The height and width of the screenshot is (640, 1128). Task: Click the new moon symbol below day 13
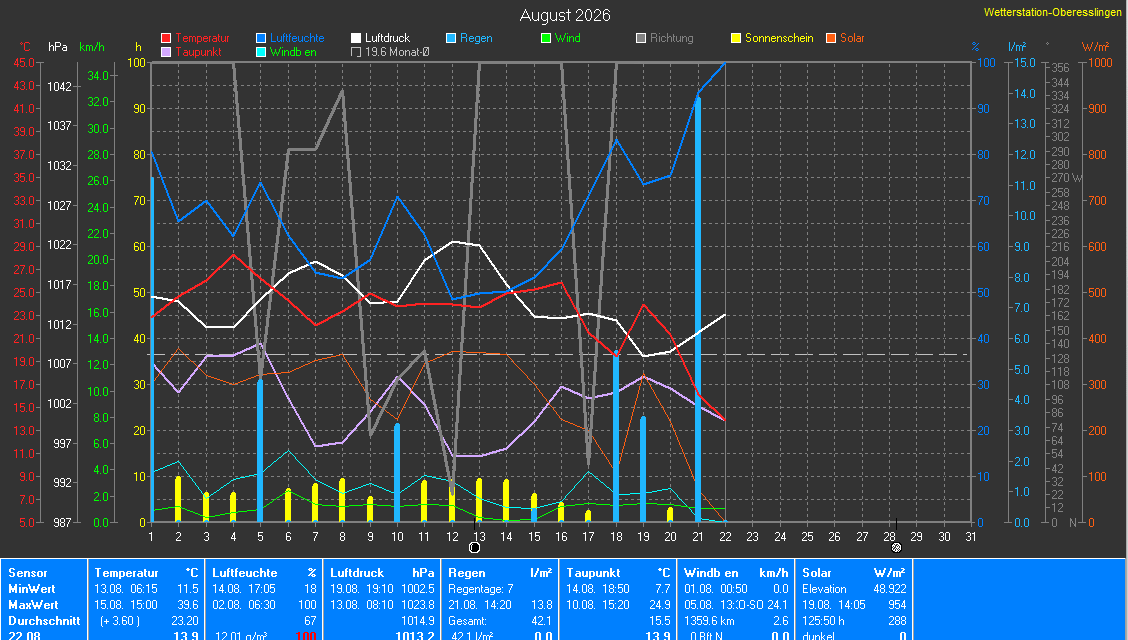[474, 548]
